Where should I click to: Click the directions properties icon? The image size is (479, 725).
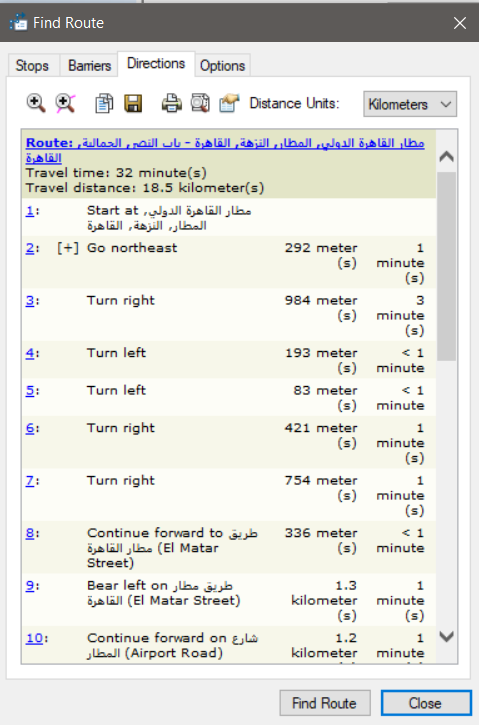[x=229, y=104]
